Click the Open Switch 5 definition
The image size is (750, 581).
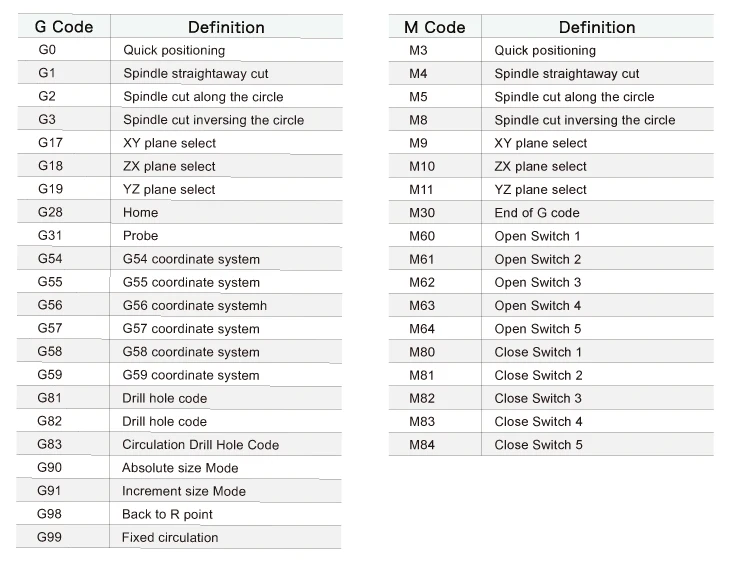(x=538, y=329)
